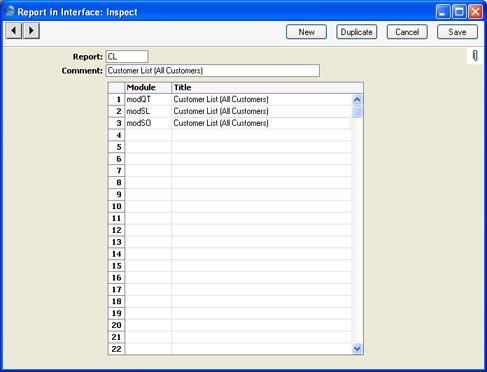Click the New button
This screenshot has height=372, width=487.
(x=306, y=32)
